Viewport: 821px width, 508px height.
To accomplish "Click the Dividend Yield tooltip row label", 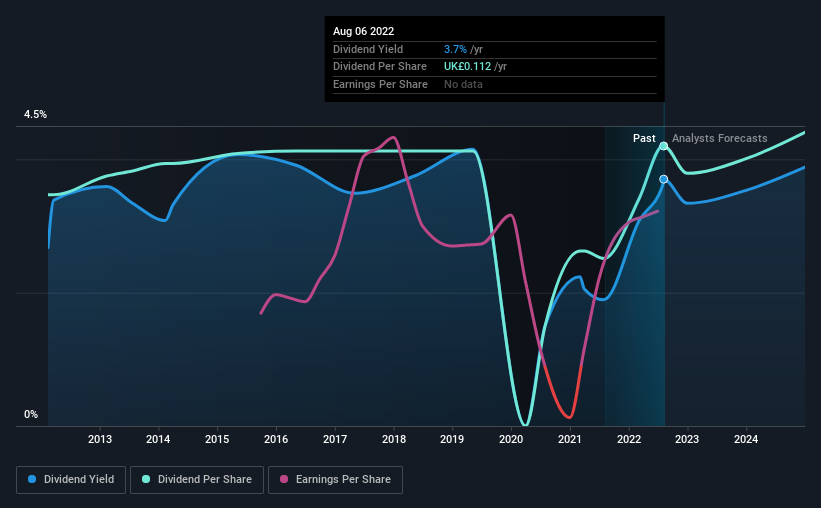I will [x=368, y=49].
